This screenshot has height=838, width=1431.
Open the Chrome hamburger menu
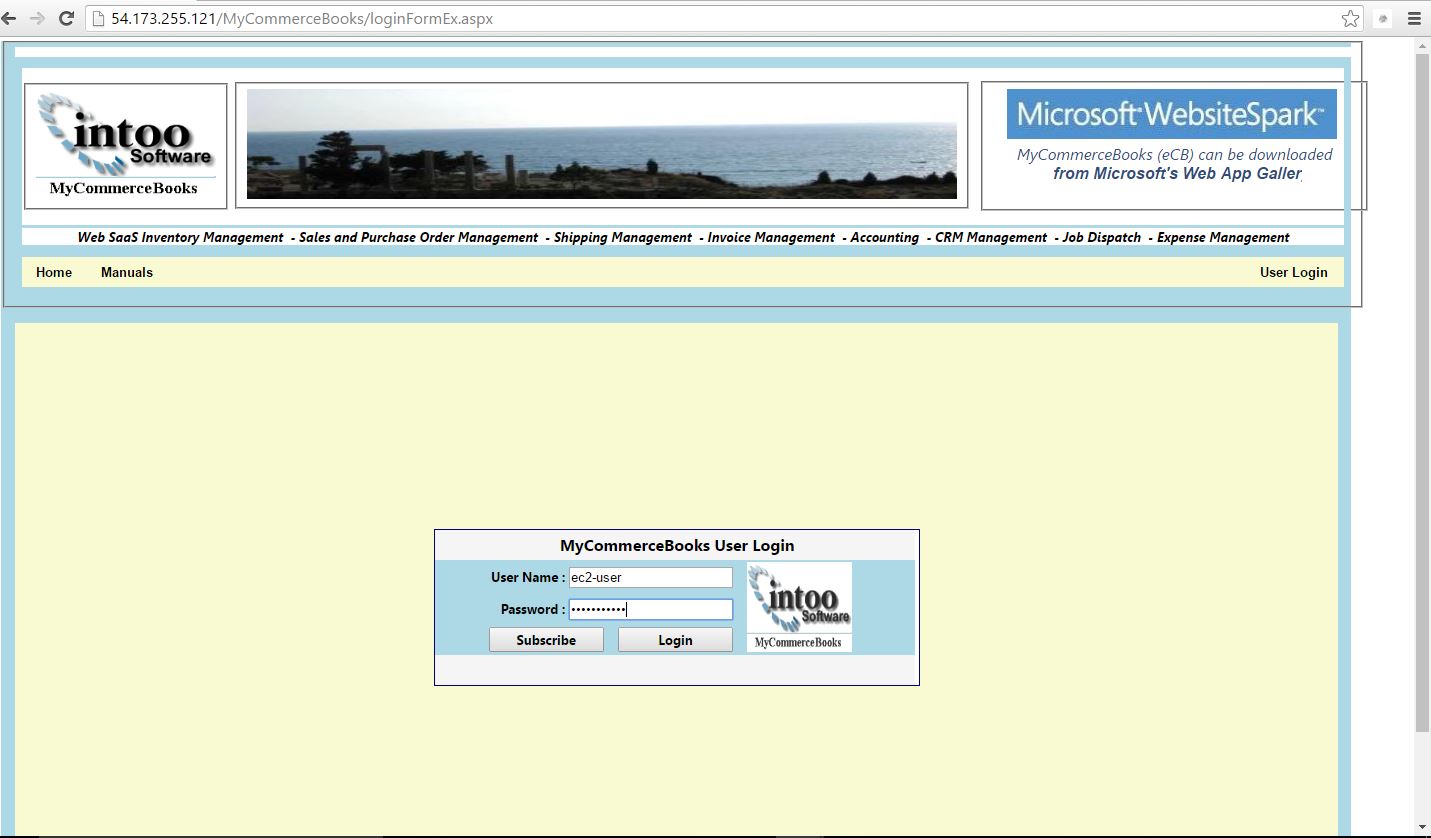[x=1414, y=19]
